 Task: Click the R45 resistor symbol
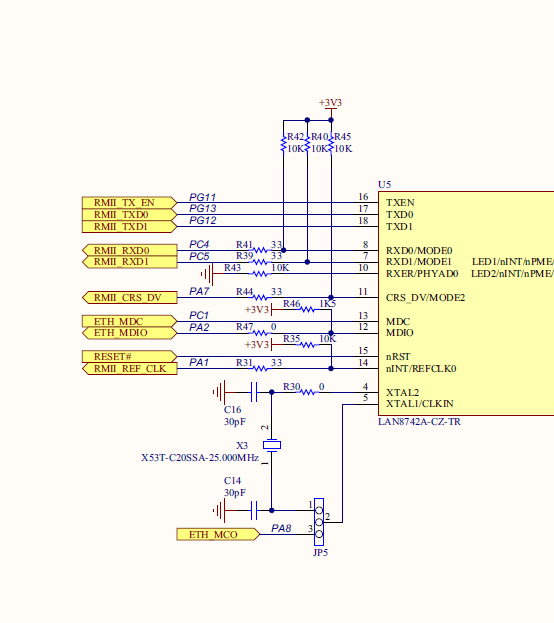click(331, 143)
